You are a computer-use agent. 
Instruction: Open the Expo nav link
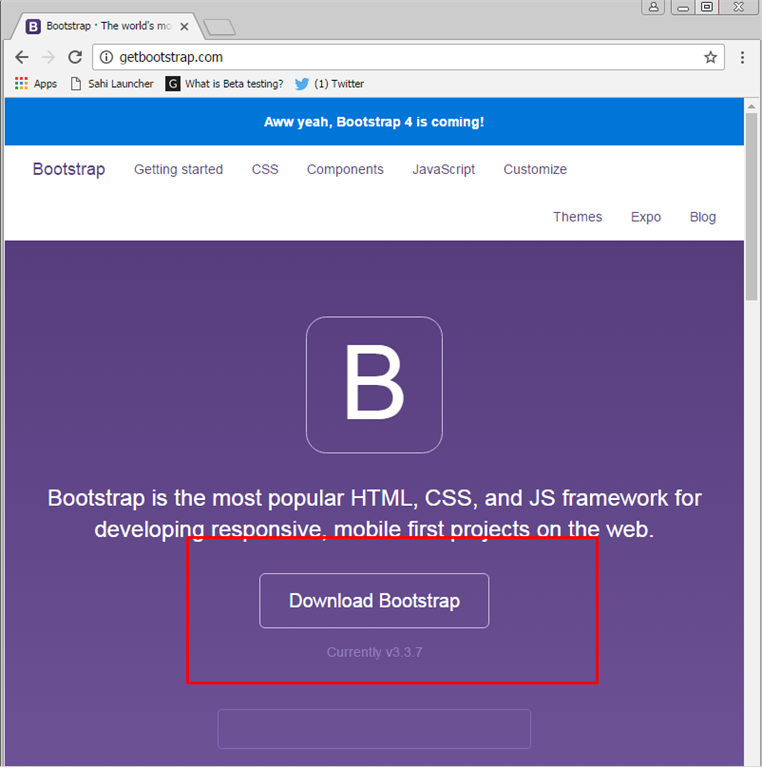[x=646, y=217]
